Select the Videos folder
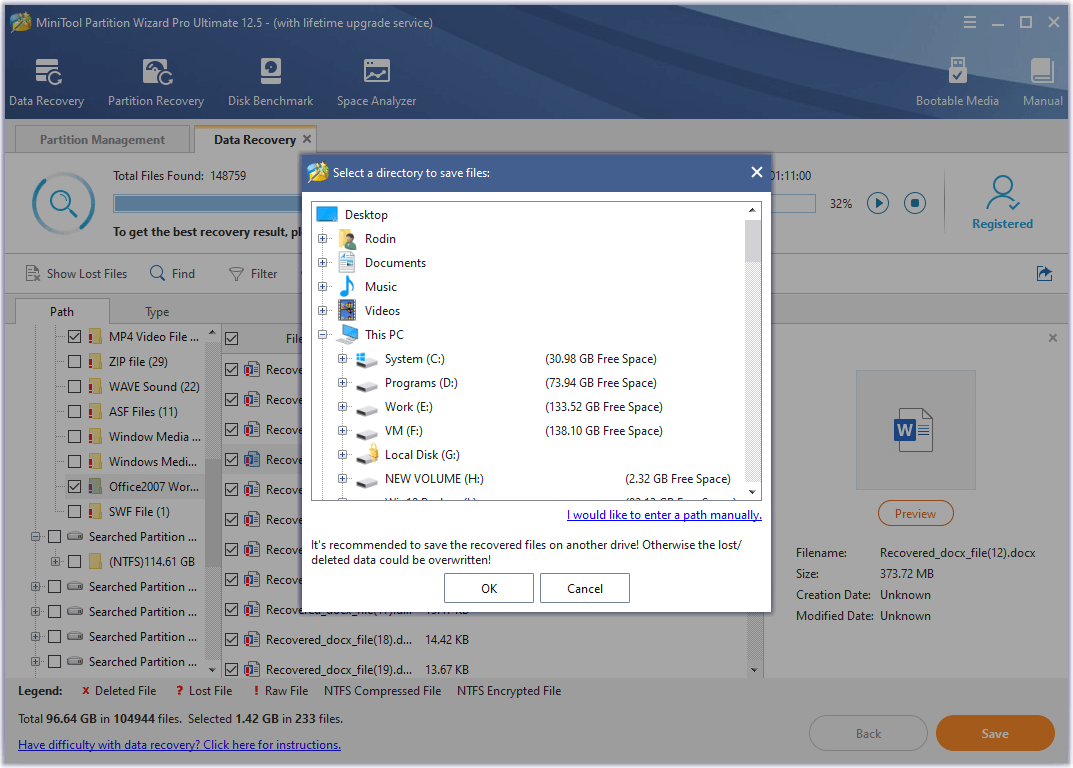1073x768 pixels. pyautogui.click(x=382, y=311)
